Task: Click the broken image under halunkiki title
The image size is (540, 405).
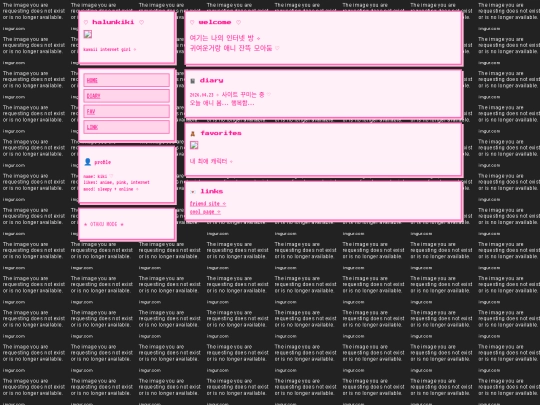Action: 88,34
